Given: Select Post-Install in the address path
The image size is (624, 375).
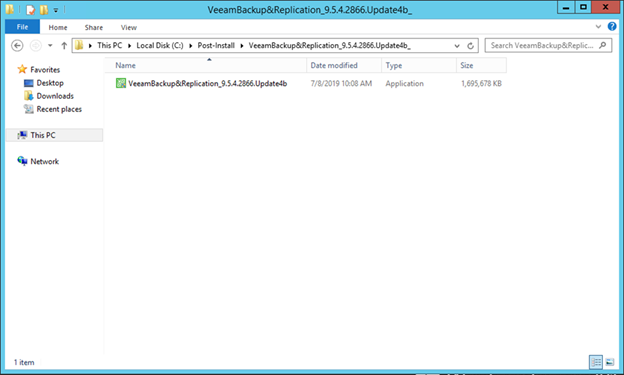Looking at the screenshot, I should (x=216, y=45).
